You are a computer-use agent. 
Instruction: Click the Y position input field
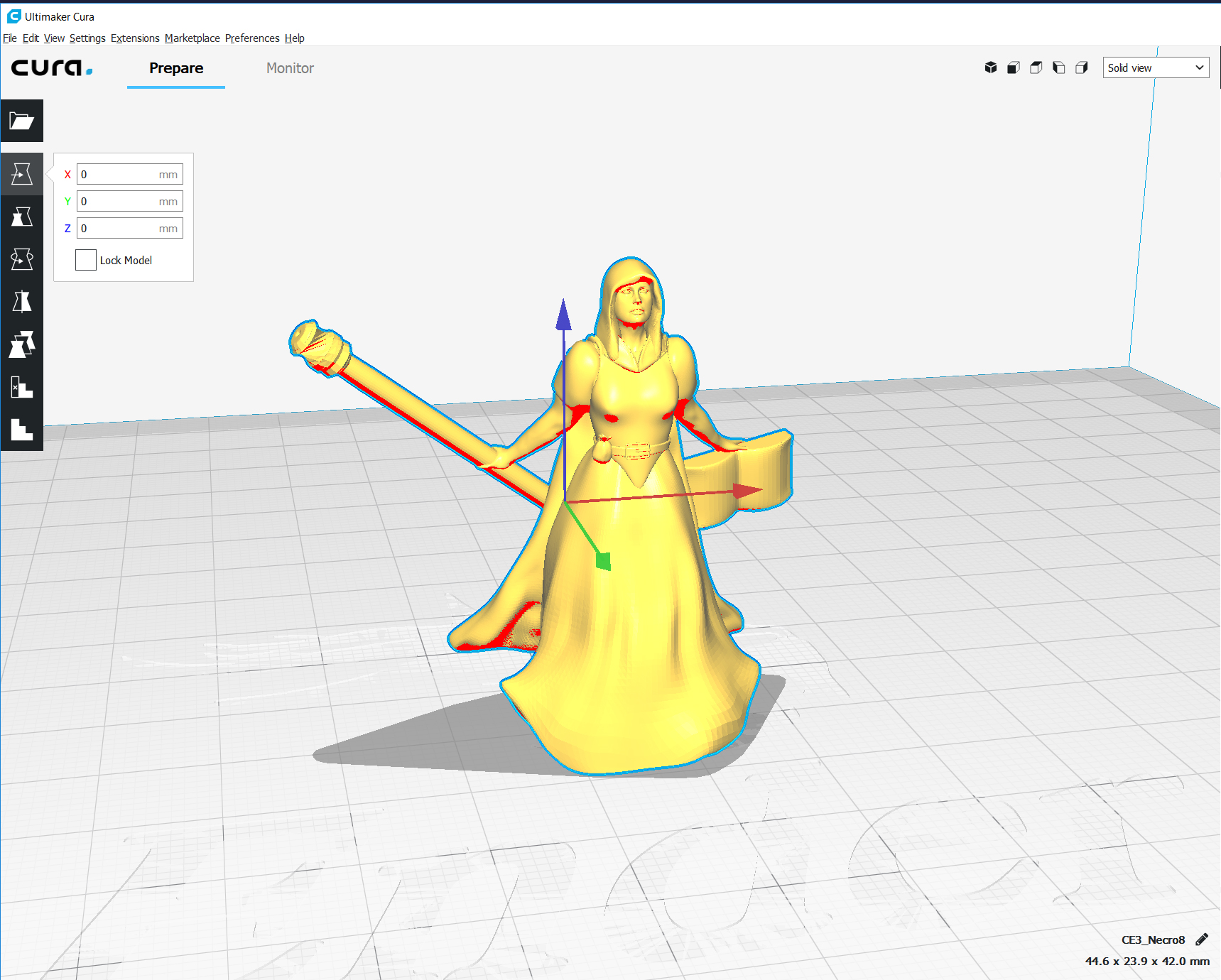pyautogui.click(x=130, y=201)
